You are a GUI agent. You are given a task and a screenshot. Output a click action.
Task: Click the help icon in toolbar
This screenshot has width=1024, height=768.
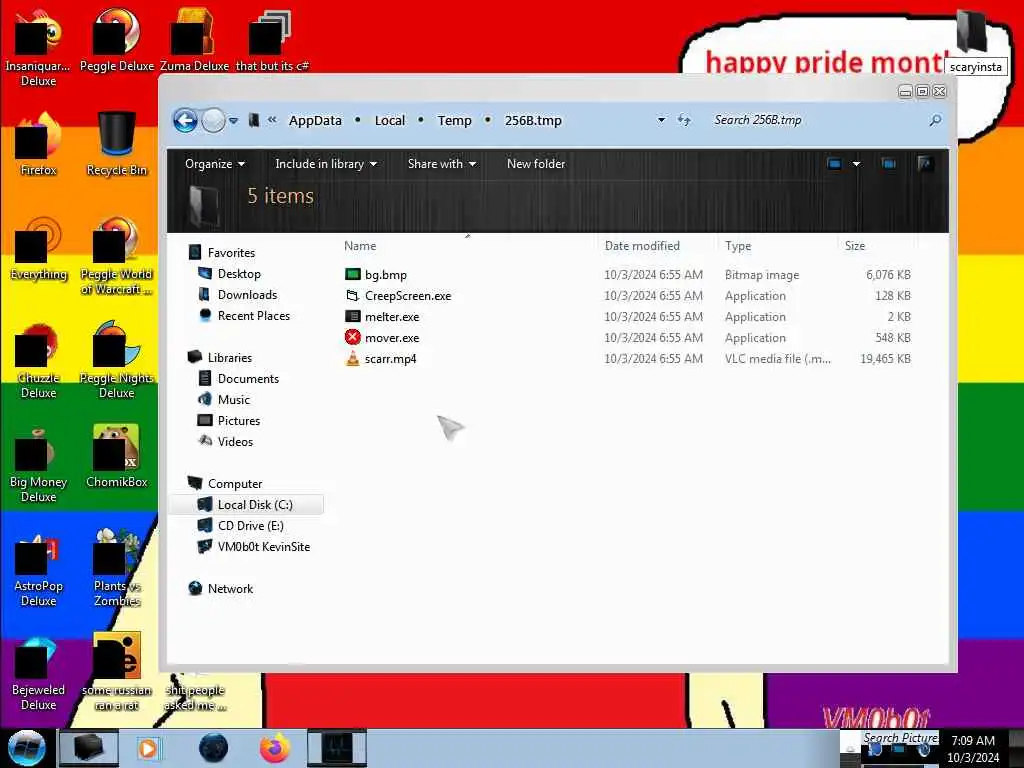pyautogui.click(x=924, y=163)
